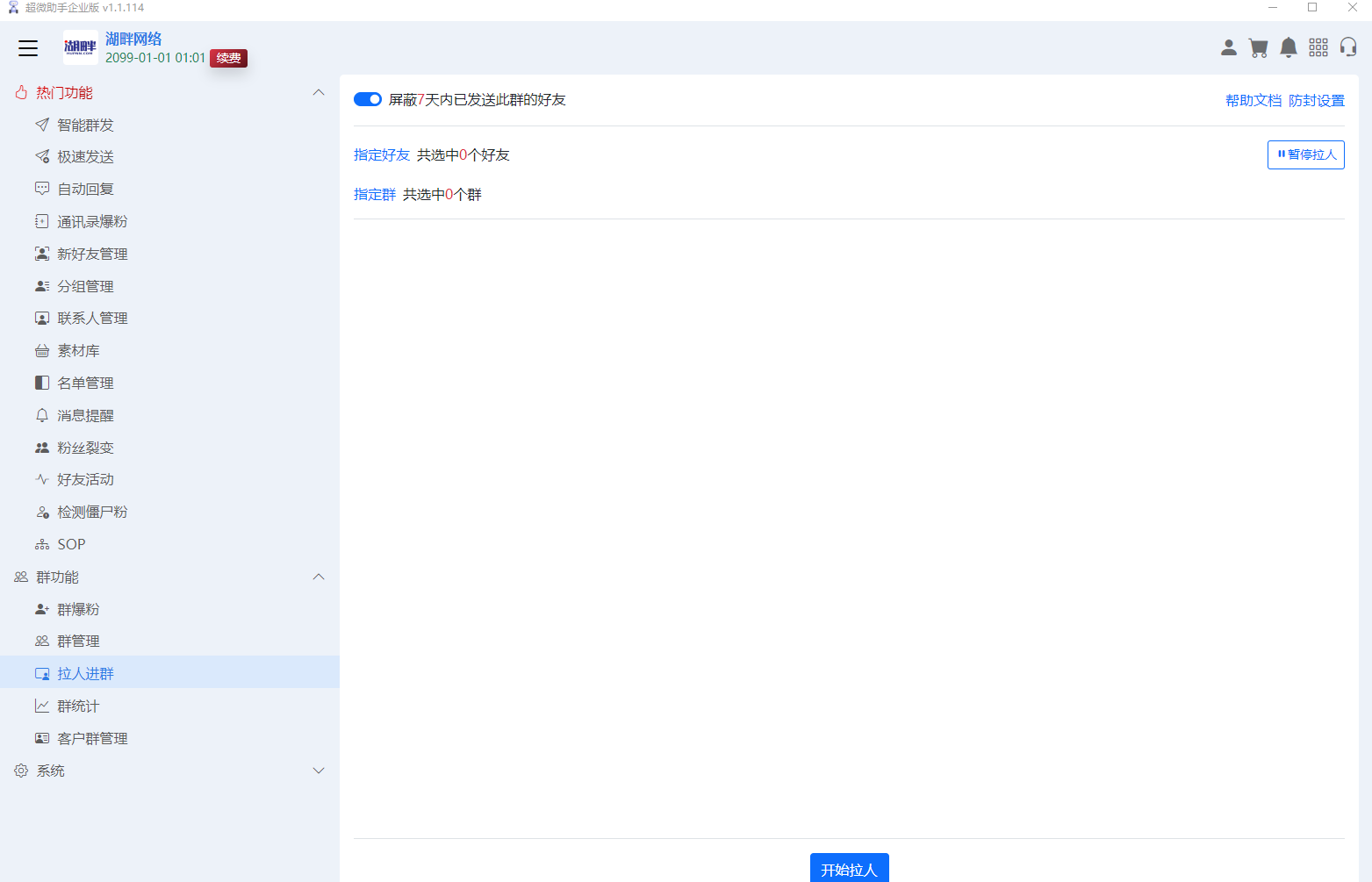Screen dimensions: 1372x882
Task: Click the 续费 renew button
Action: point(228,58)
